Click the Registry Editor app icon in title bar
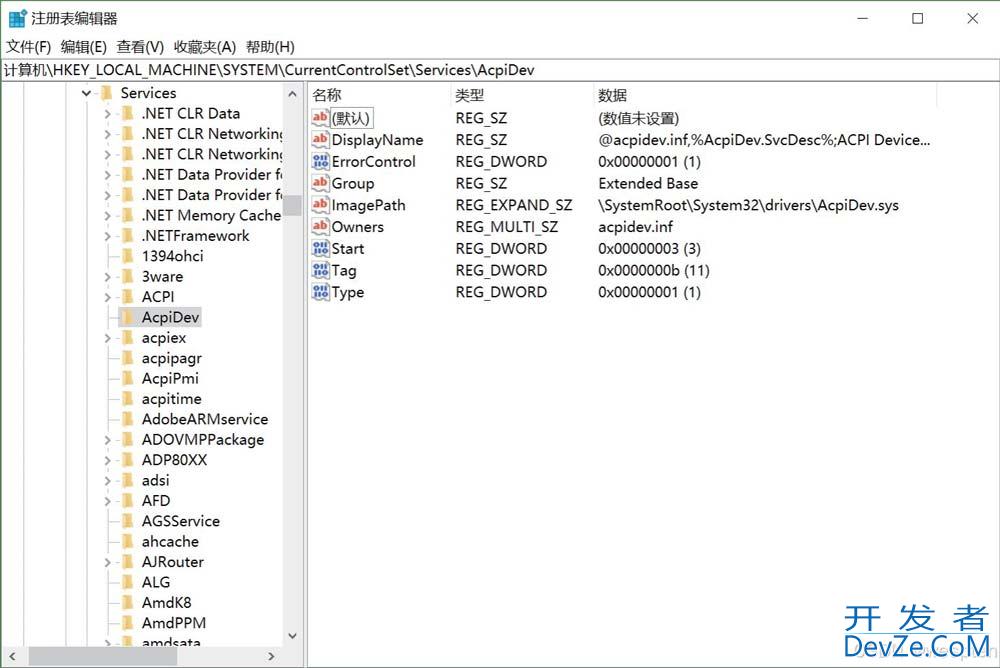This screenshot has height=668, width=1000. (17, 19)
